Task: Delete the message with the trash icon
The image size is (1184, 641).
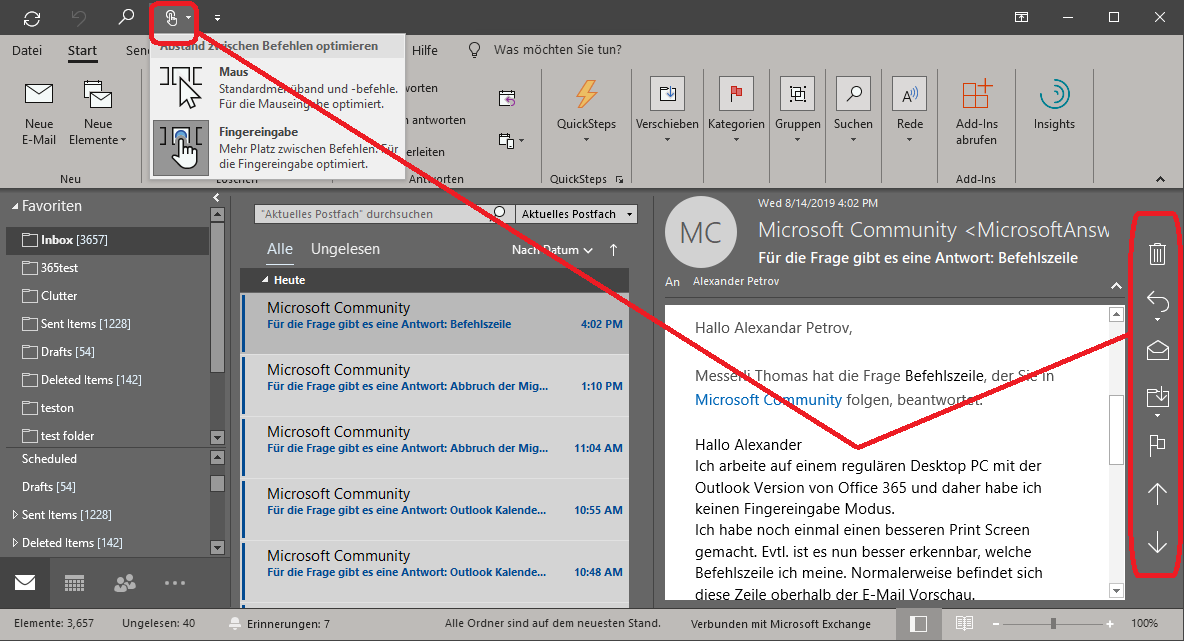Action: click(x=1157, y=254)
